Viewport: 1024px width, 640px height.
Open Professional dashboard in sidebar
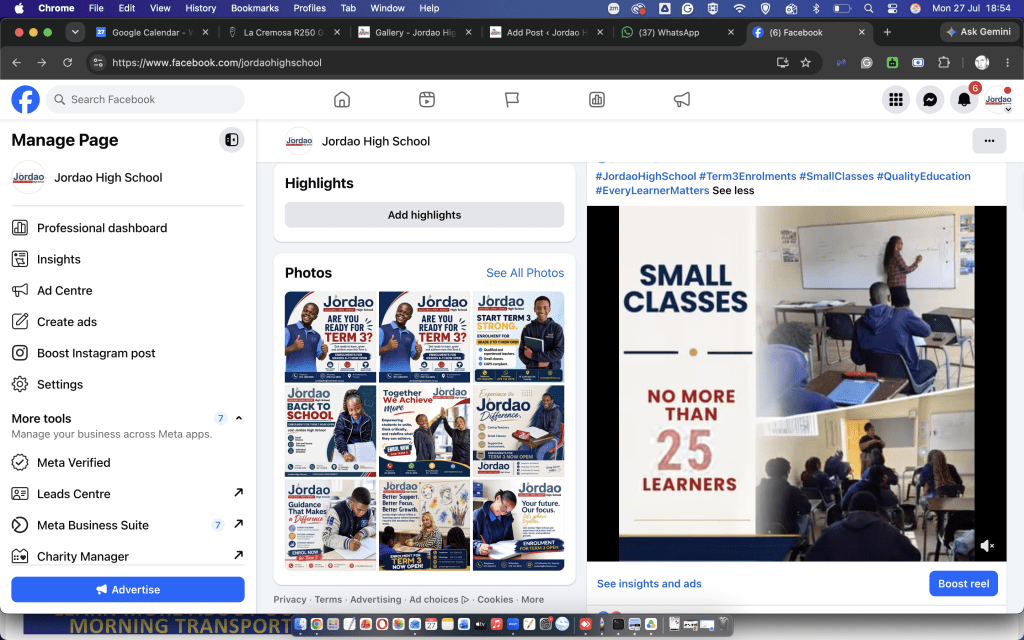point(127,228)
